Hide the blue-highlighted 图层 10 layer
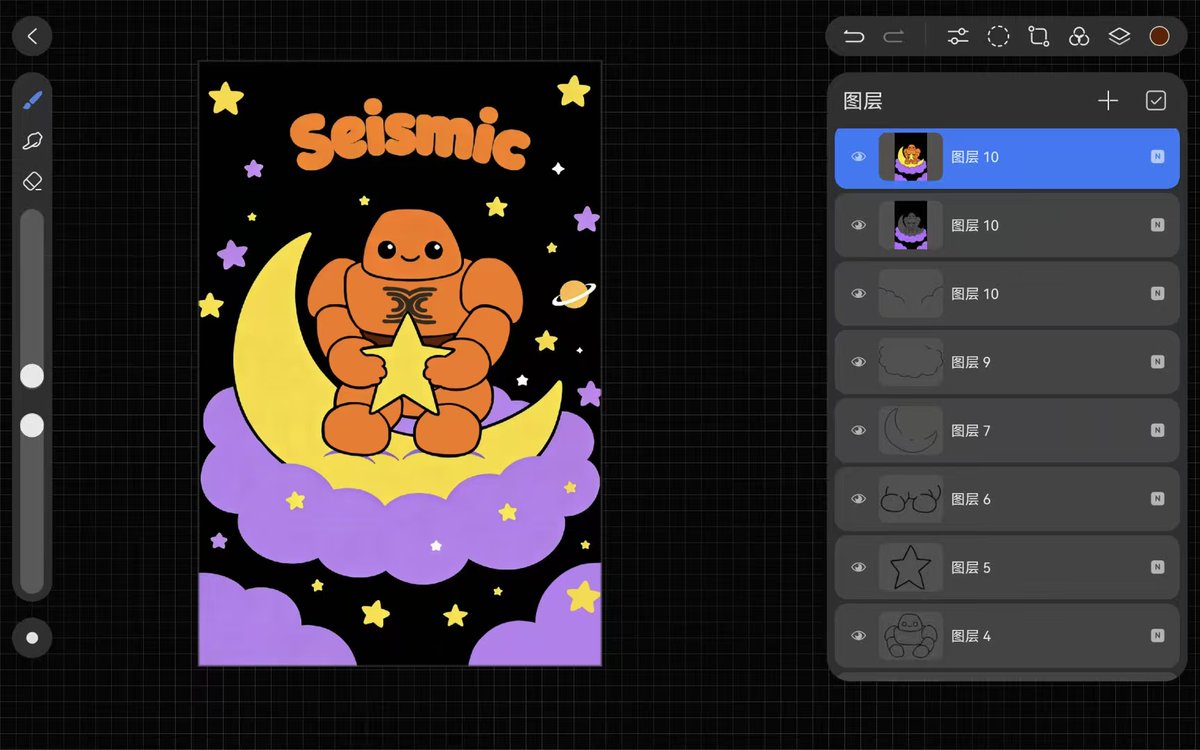Viewport: 1200px width, 750px height. pyautogui.click(x=858, y=157)
